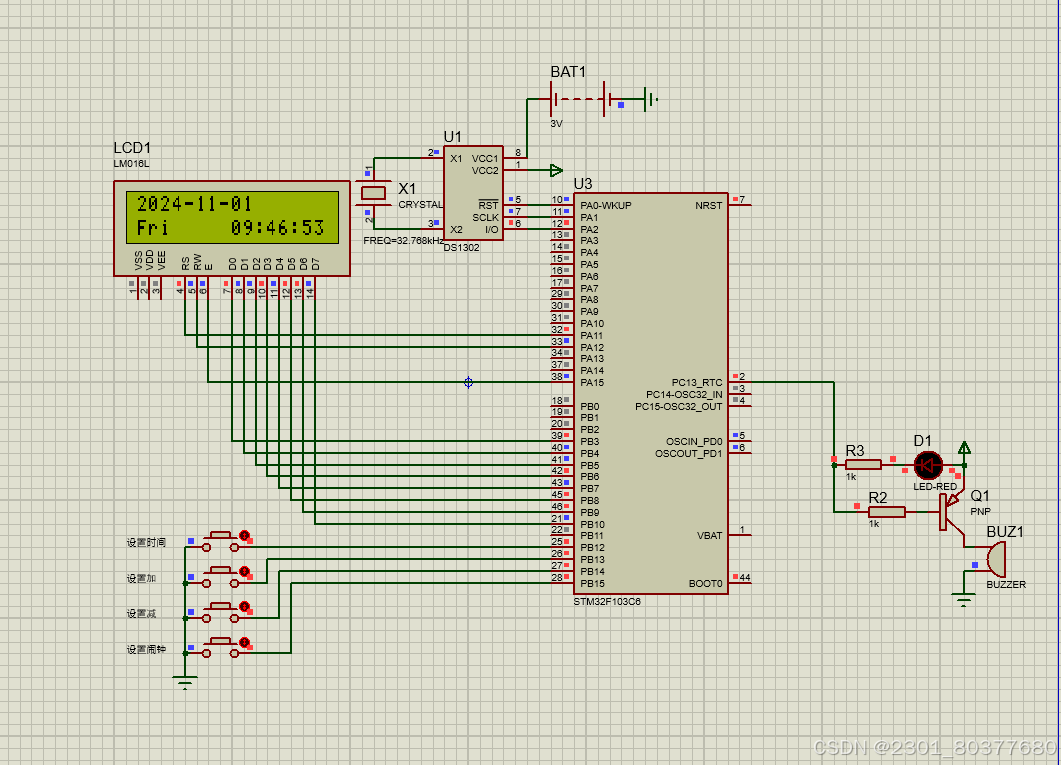The image size is (1061, 765).
Task: Click the blue origin crosshair marker
Action: coord(468,383)
